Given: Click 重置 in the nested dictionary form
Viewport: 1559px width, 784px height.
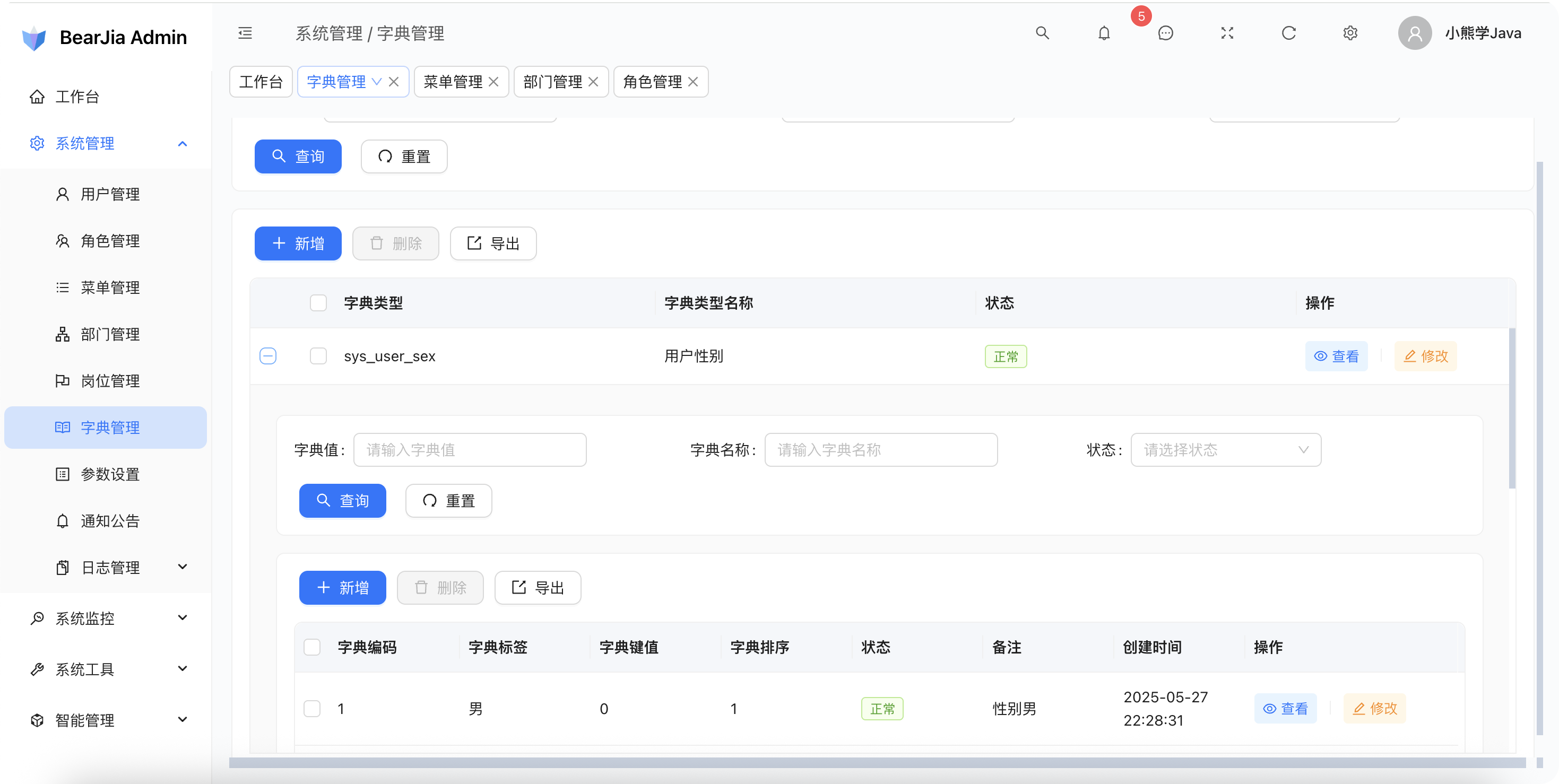Looking at the screenshot, I should 448,501.
